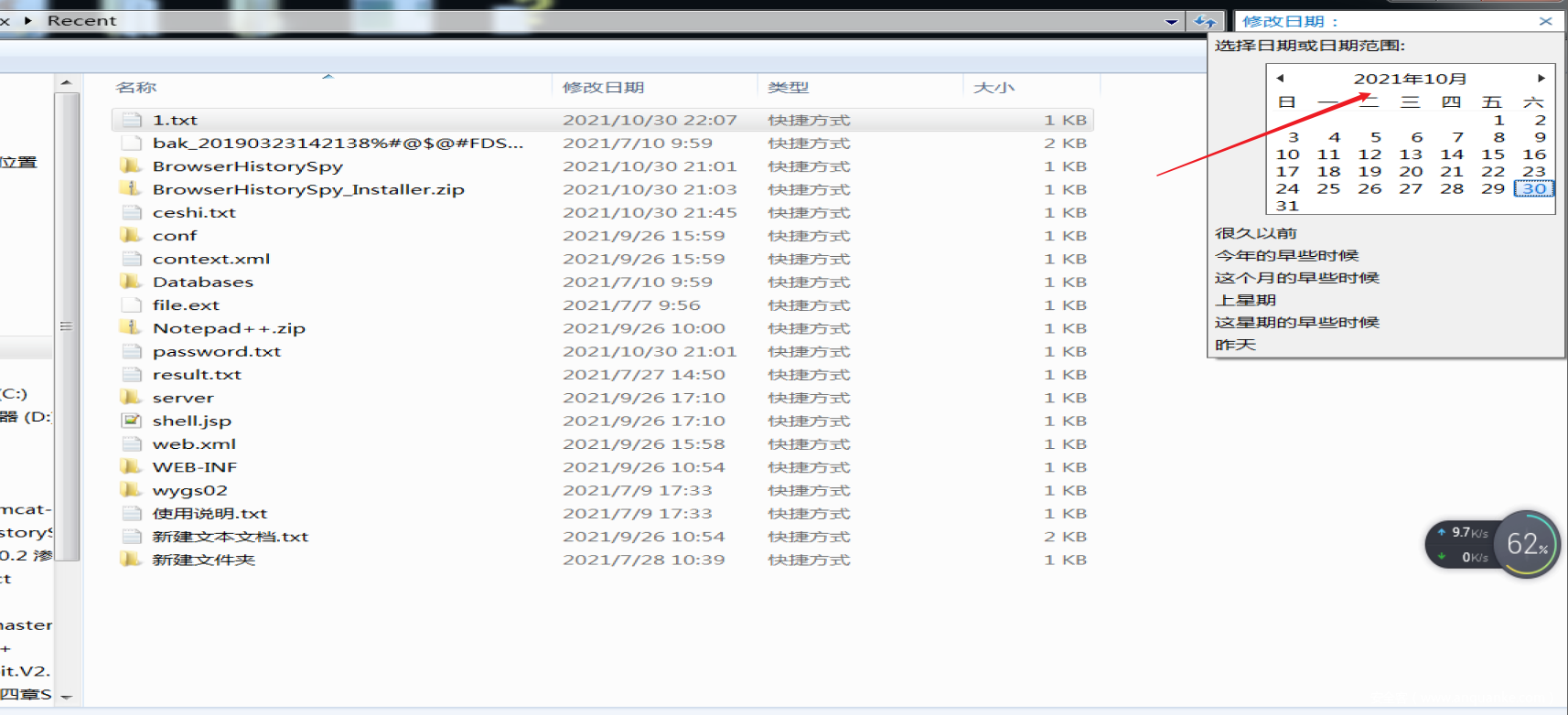The height and width of the screenshot is (715, 1568).
Task: Select the 上星期 date filter option
Action: tap(1245, 300)
